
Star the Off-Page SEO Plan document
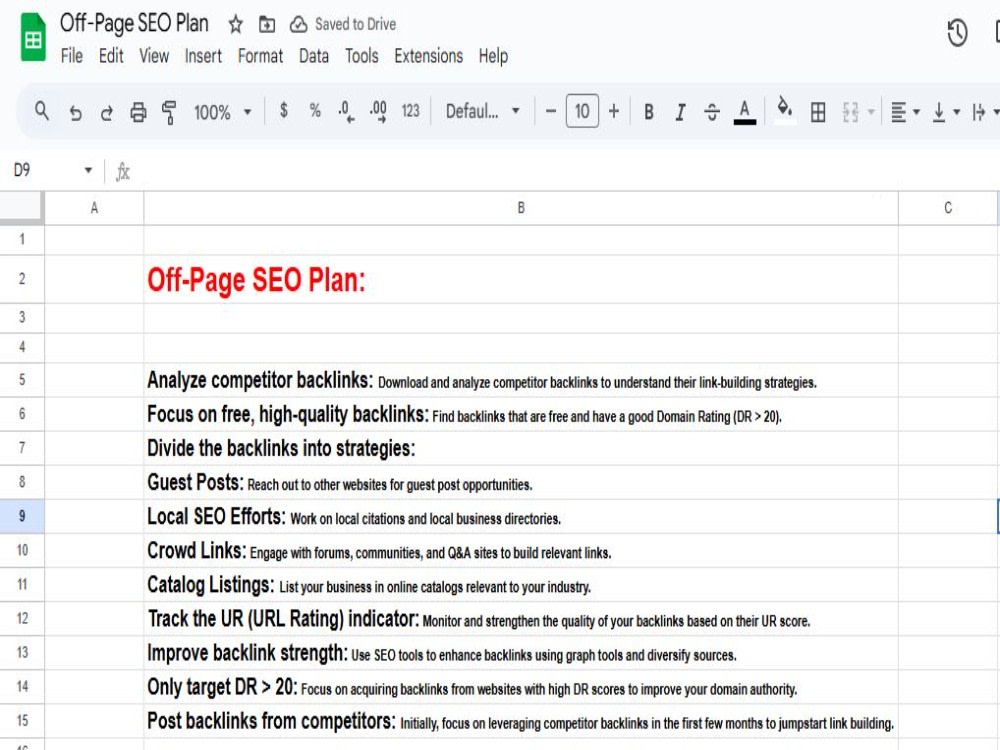(235, 24)
